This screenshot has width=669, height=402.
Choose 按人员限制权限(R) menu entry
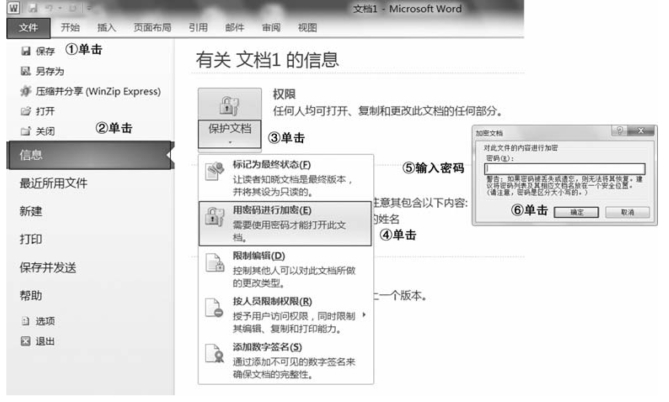(285, 315)
